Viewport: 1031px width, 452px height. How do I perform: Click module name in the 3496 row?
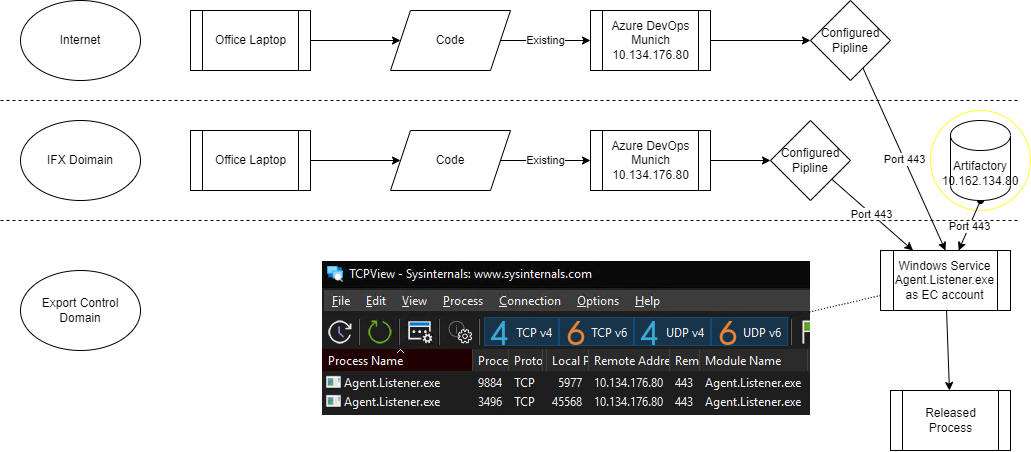pyautogui.click(x=753, y=401)
